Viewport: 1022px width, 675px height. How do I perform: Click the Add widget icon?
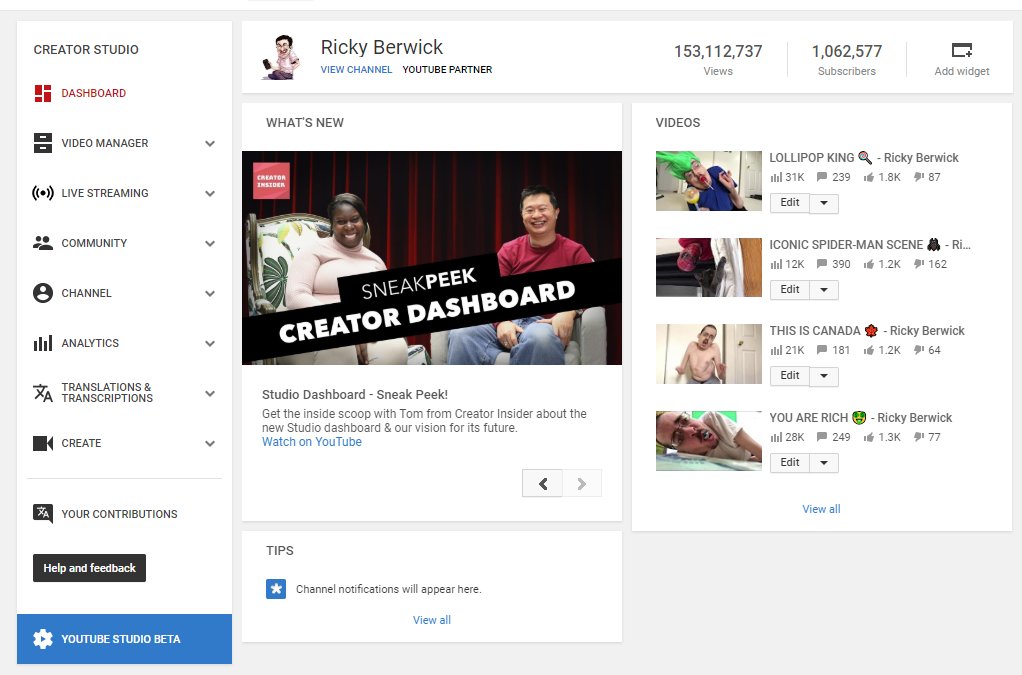point(962,50)
